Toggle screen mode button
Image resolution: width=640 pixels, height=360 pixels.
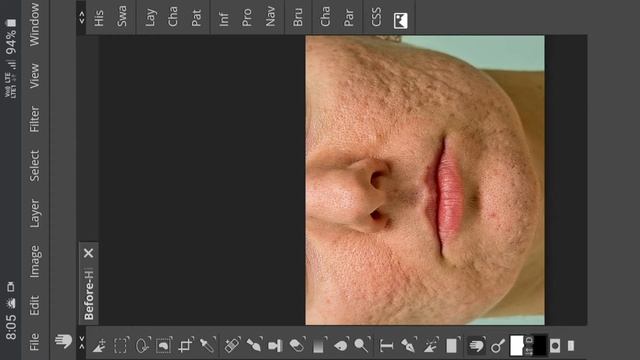[571, 346]
